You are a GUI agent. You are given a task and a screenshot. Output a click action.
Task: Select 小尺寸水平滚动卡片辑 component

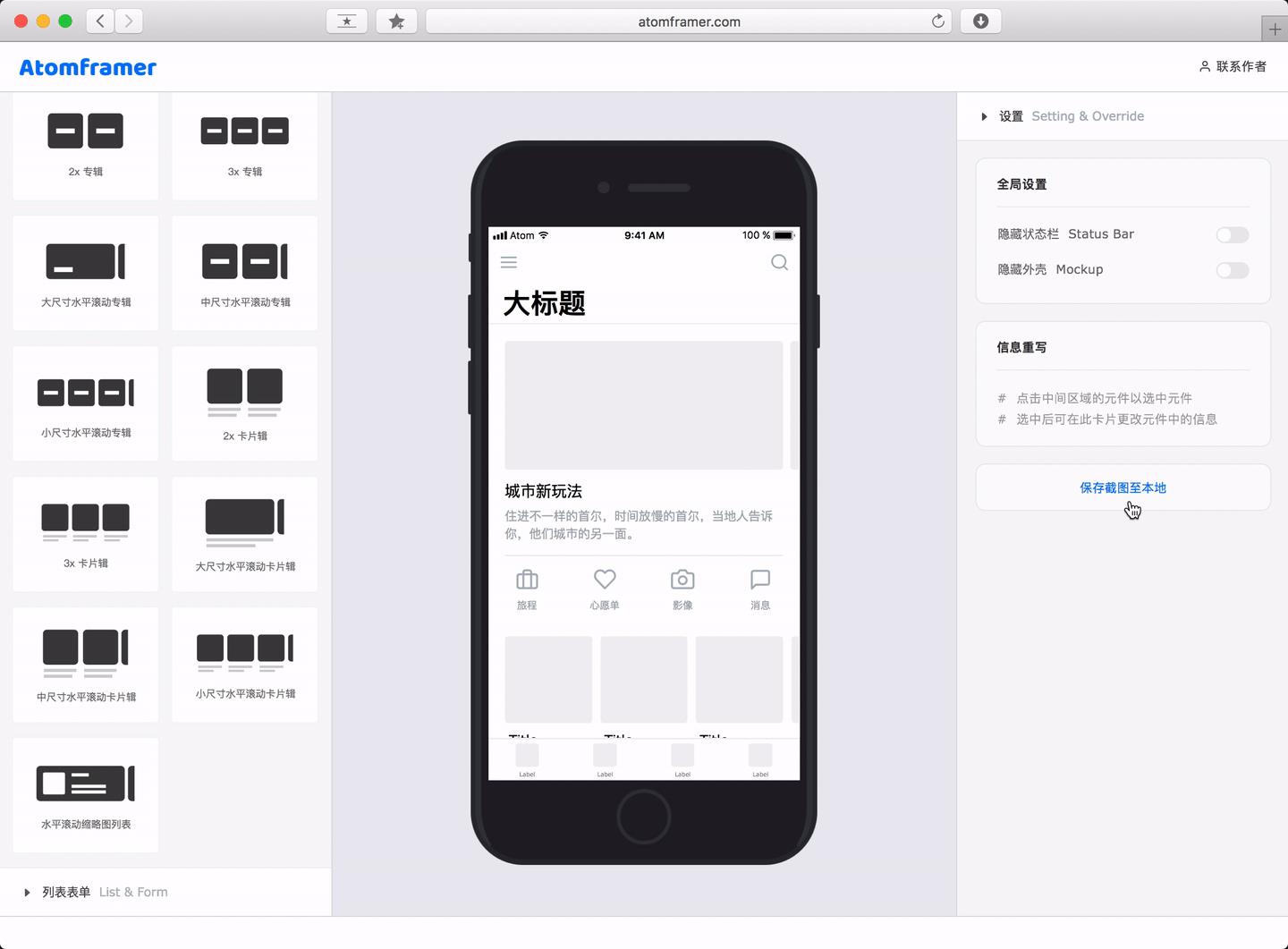pyautogui.click(x=245, y=665)
